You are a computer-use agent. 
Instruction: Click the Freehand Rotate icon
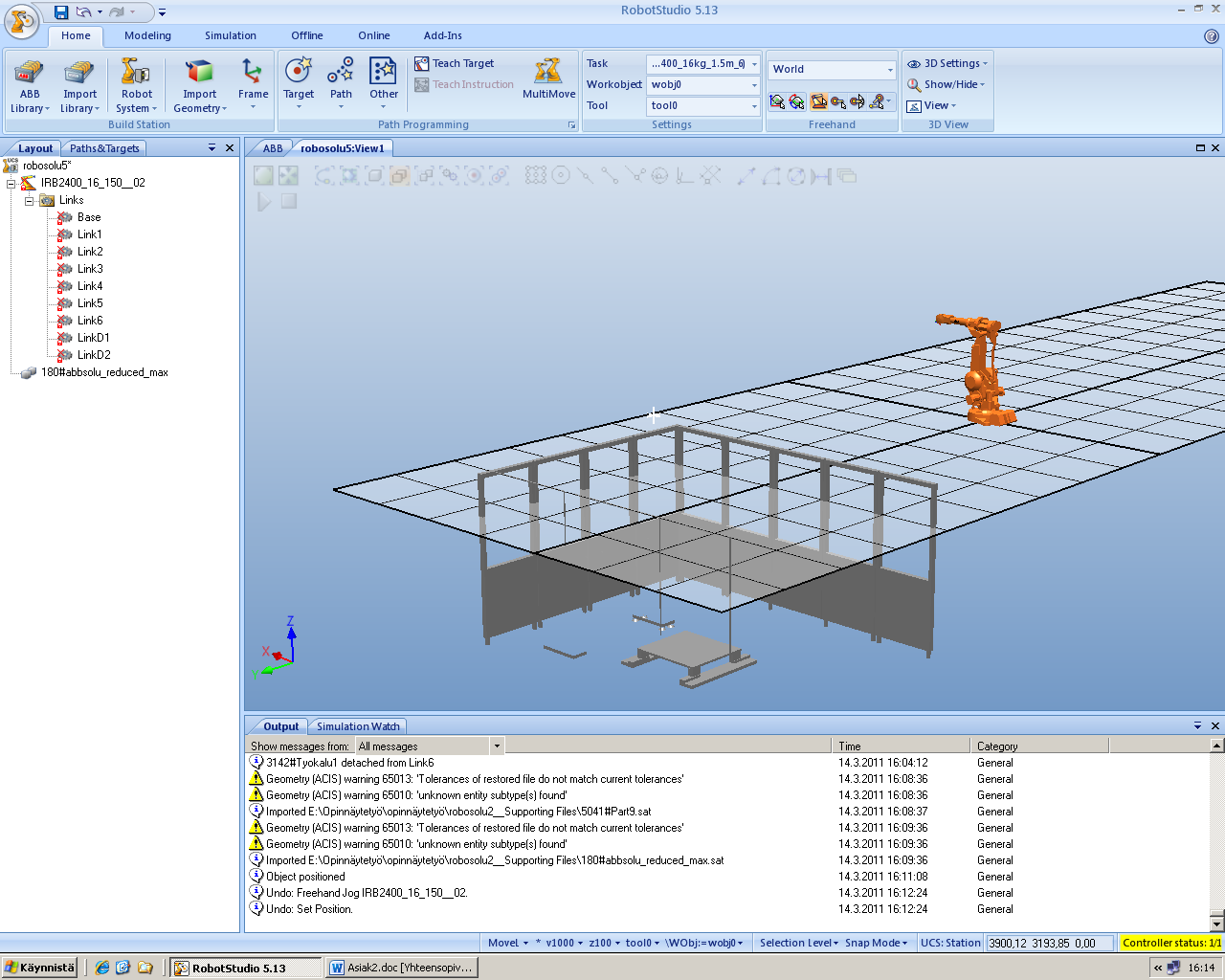coord(796,101)
